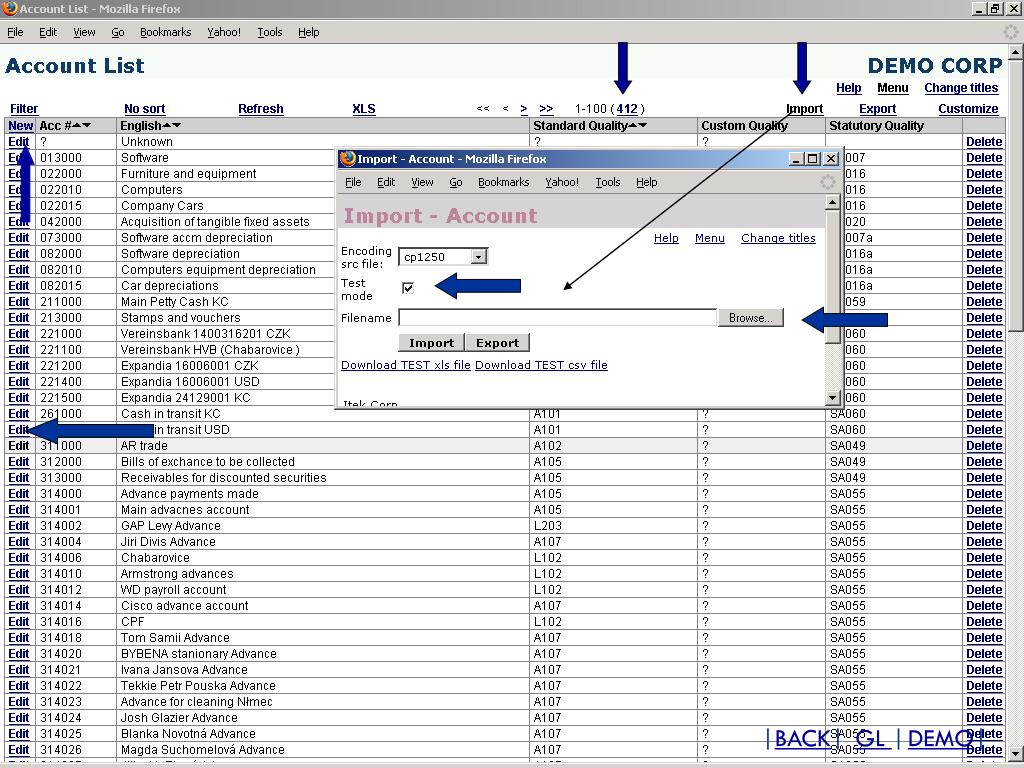Image resolution: width=1024 pixels, height=768 pixels.
Task: Click Menu link in Account List page
Action: pos(892,88)
